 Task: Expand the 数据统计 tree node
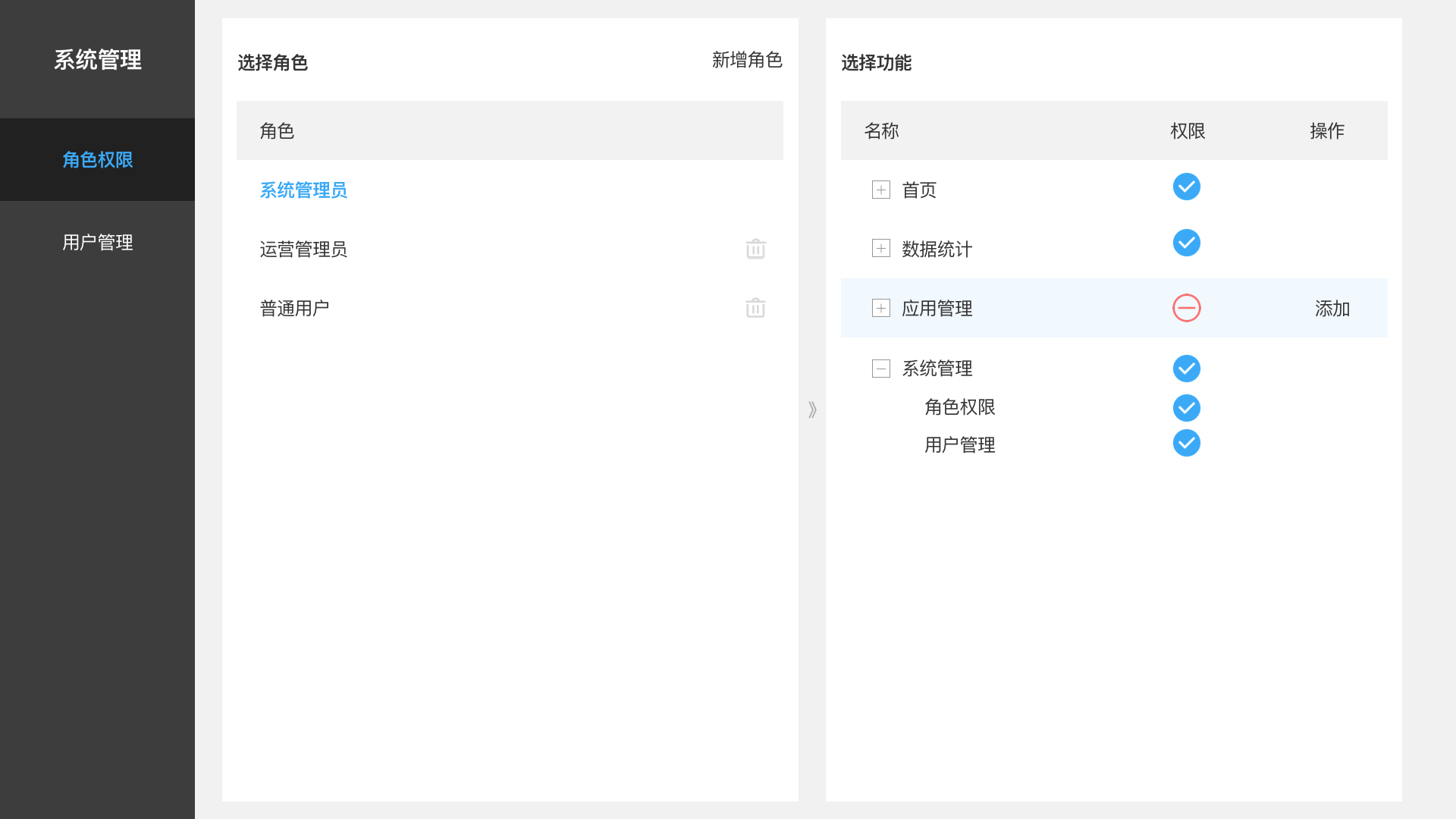tap(880, 248)
